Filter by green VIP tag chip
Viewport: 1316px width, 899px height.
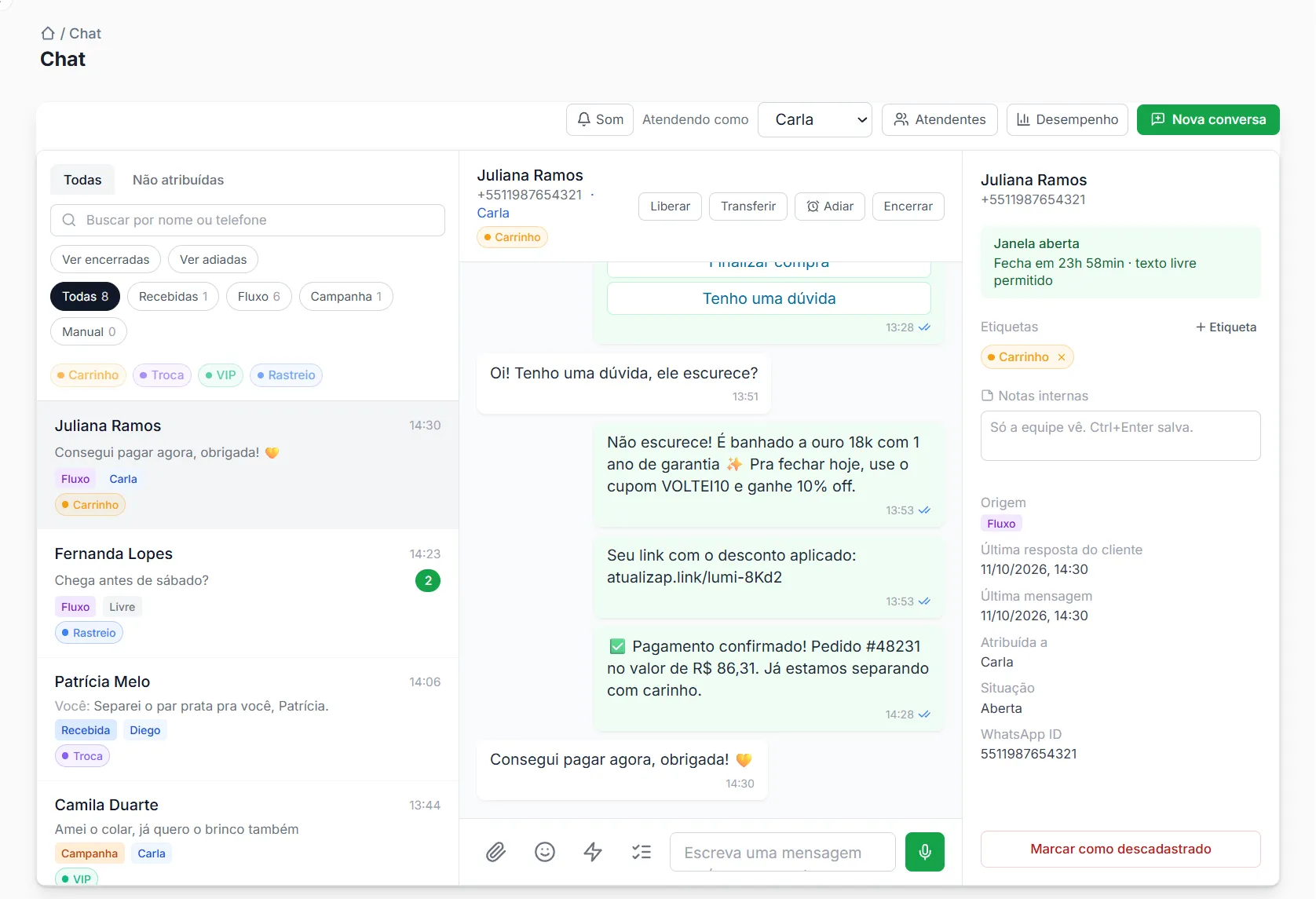pyautogui.click(x=221, y=375)
